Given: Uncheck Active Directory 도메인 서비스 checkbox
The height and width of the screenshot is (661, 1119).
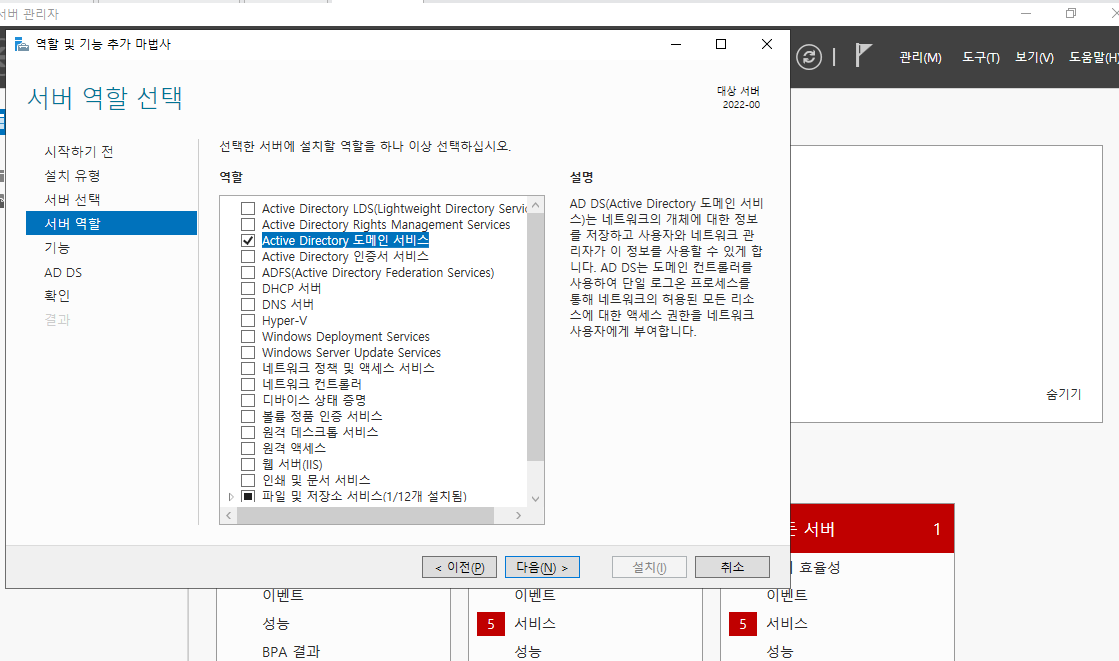Looking at the screenshot, I should (x=248, y=241).
